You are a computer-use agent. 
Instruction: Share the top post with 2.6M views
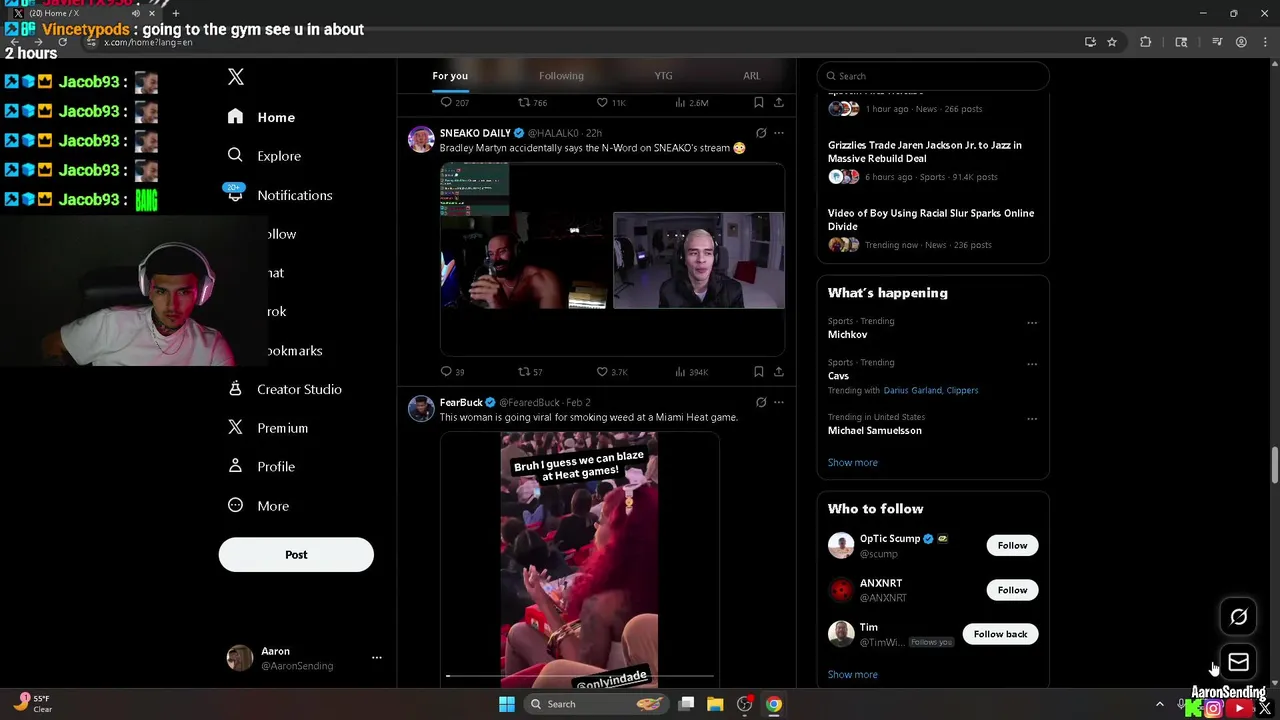[x=779, y=103]
